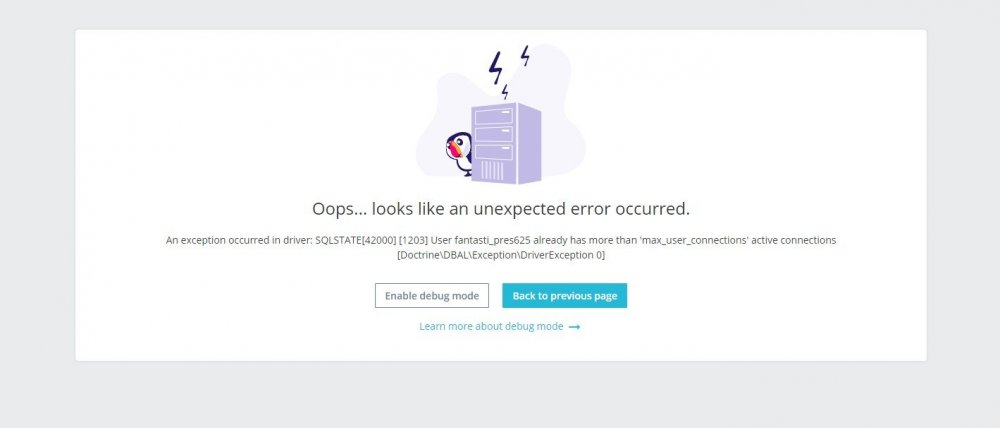Screen dimensions: 1000x428
Task: Click the vent grille at the server bottom
Action: click(x=492, y=170)
